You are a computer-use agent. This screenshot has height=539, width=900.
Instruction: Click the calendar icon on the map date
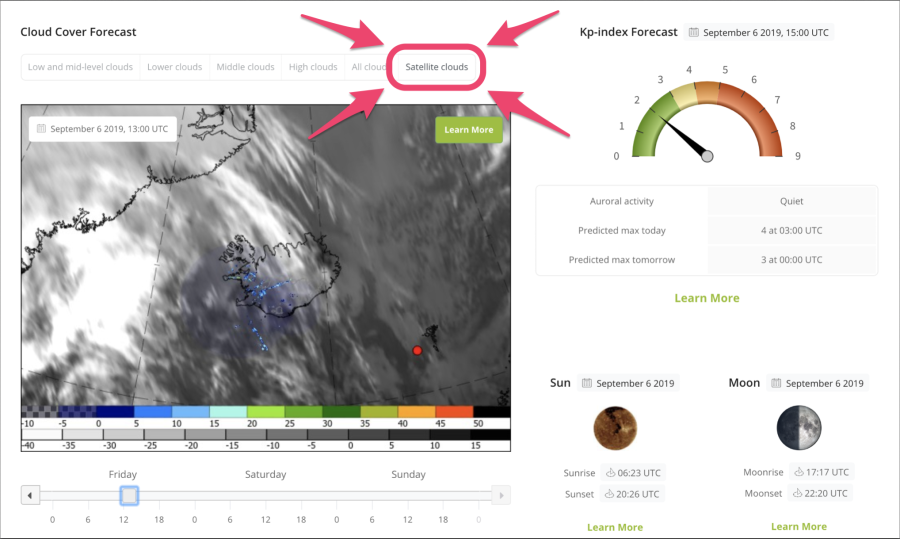(41, 129)
